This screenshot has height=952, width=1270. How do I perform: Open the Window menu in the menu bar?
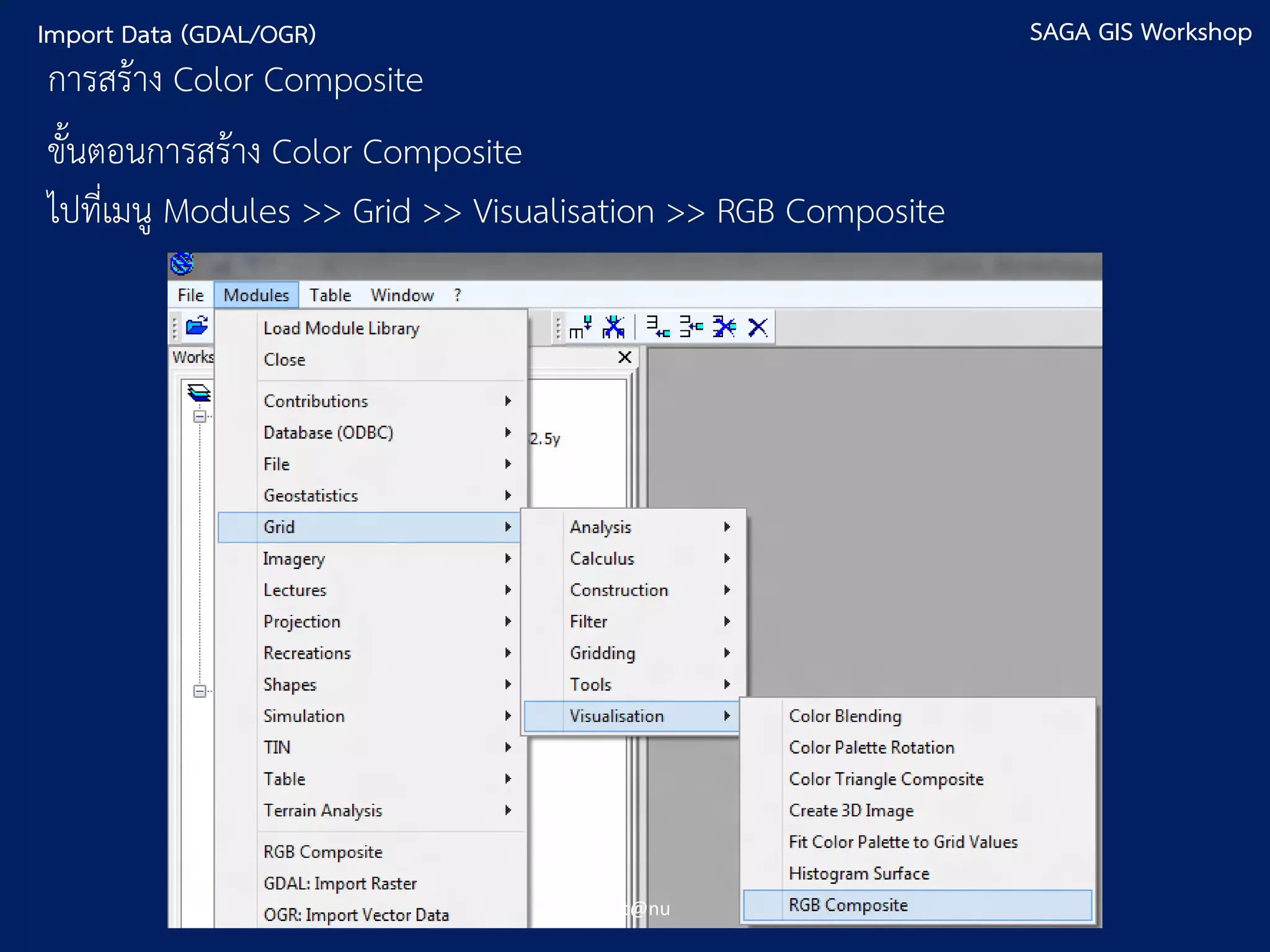[x=402, y=295]
